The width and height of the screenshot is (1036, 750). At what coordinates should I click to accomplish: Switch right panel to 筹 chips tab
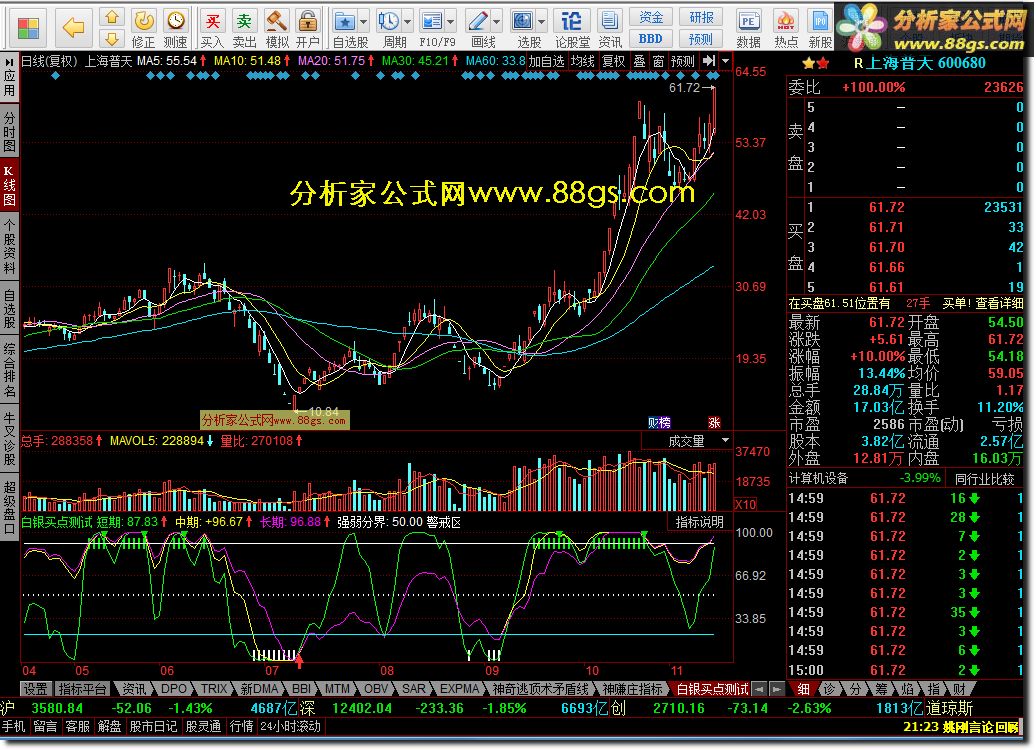881,689
